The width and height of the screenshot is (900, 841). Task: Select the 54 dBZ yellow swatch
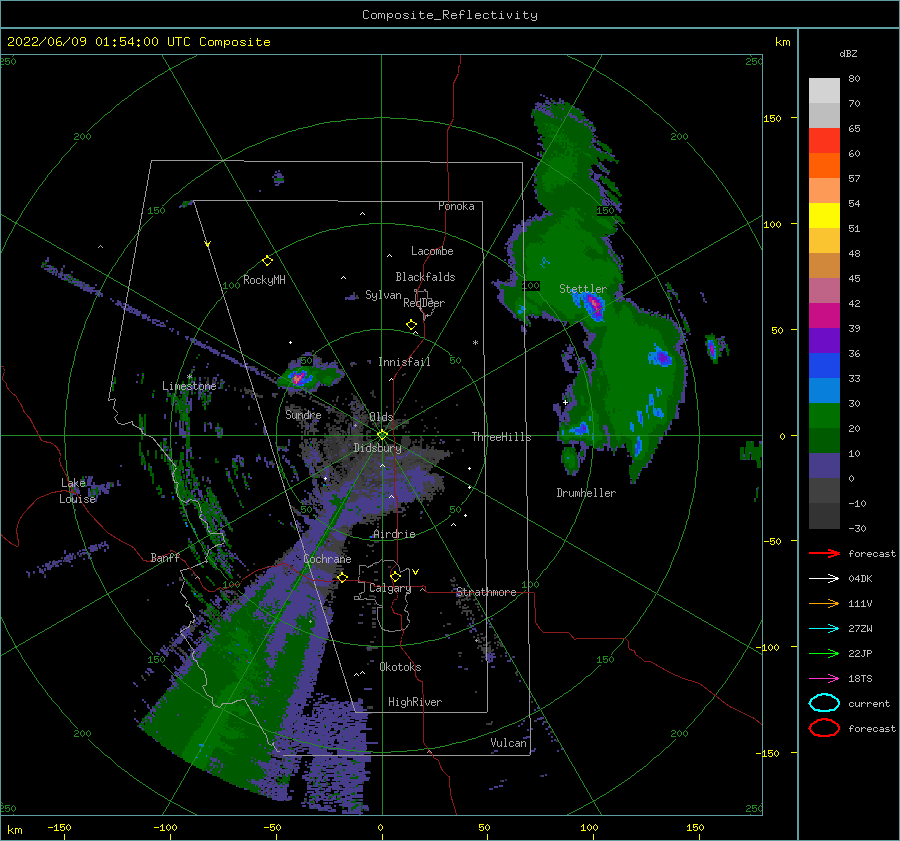[824, 215]
